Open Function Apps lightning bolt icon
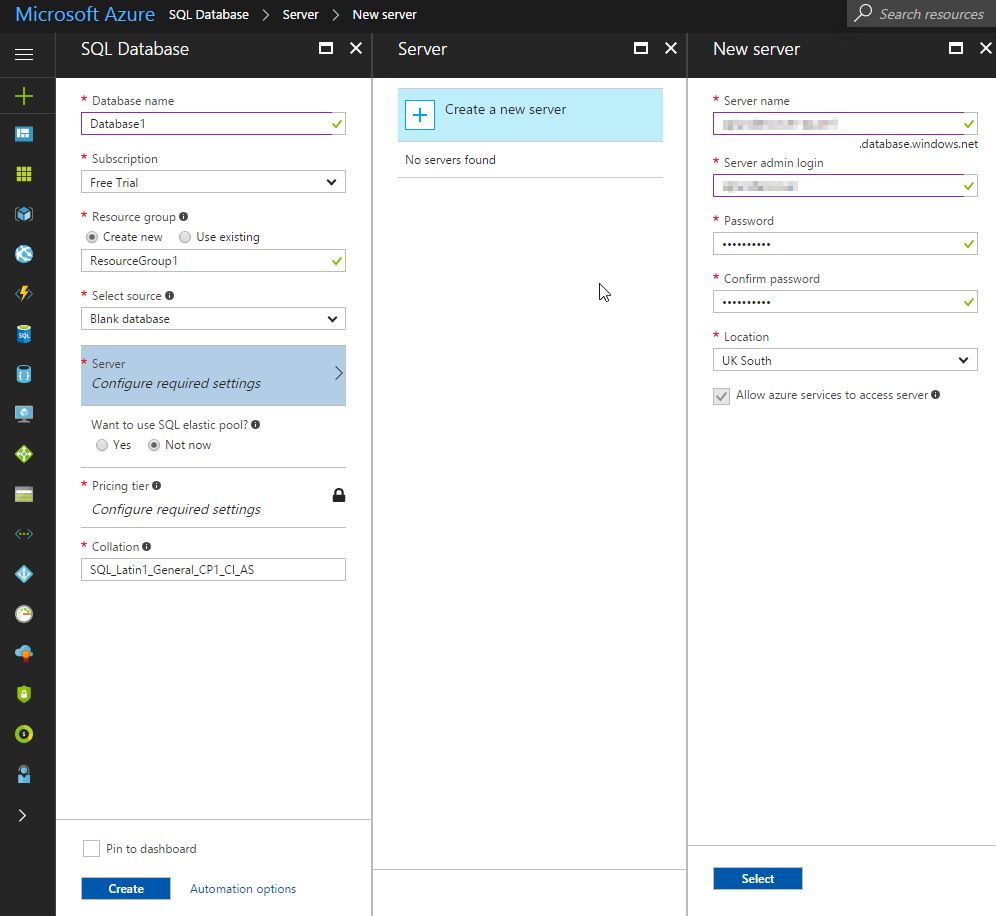The image size is (996, 916). pyautogui.click(x=24, y=293)
